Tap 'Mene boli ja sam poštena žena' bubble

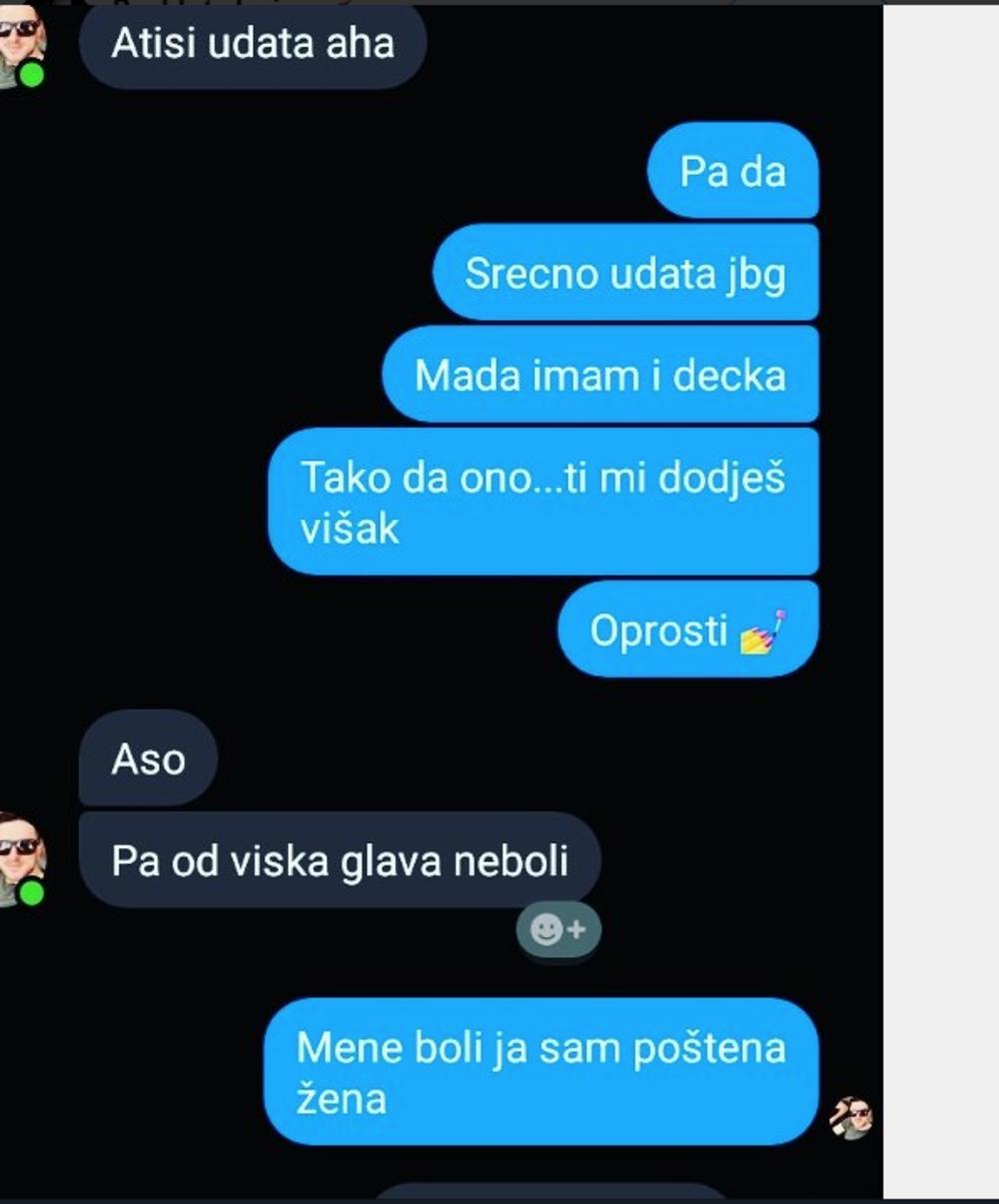tap(541, 1071)
